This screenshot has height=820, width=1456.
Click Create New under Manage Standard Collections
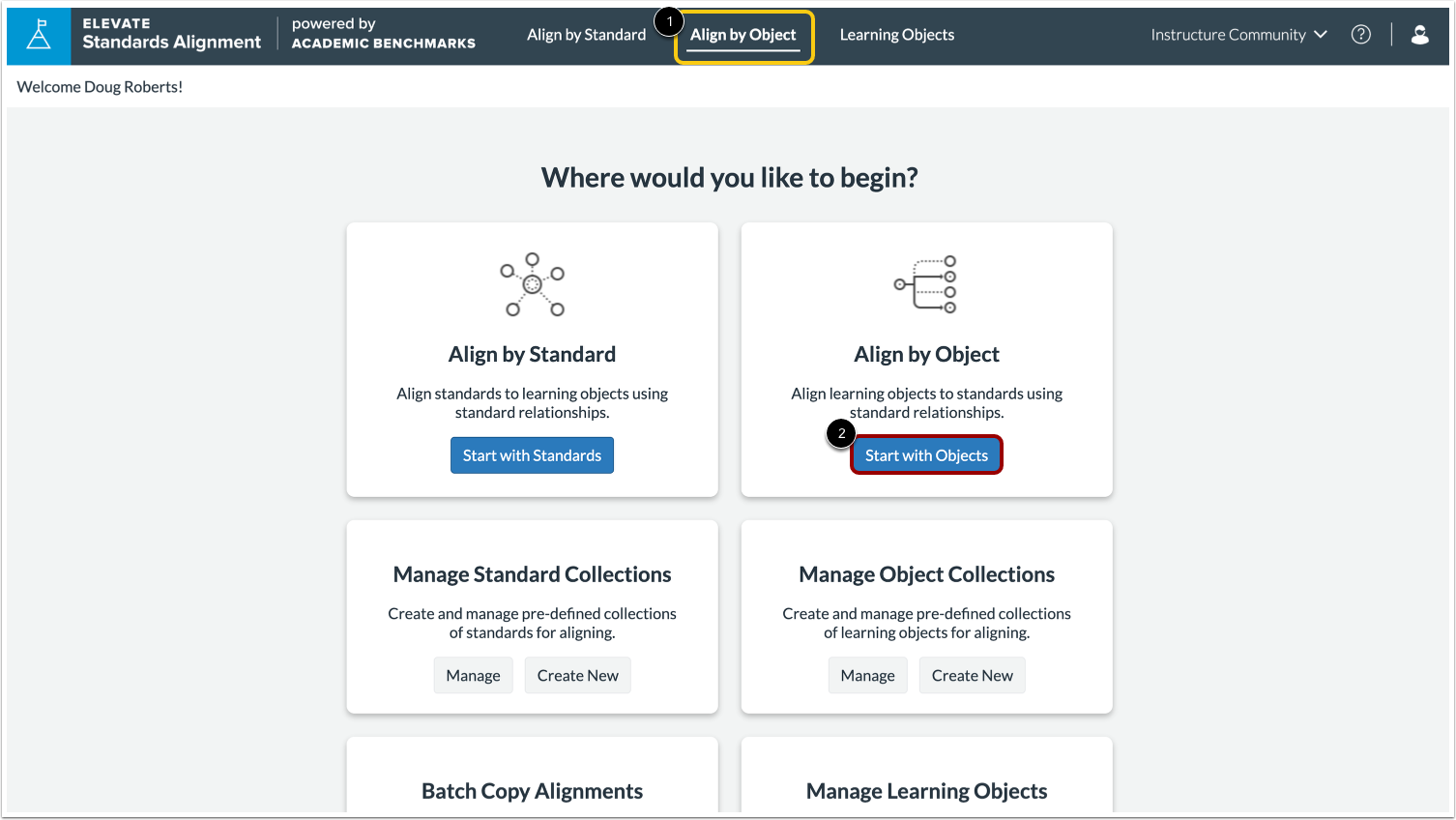[577, 676]
